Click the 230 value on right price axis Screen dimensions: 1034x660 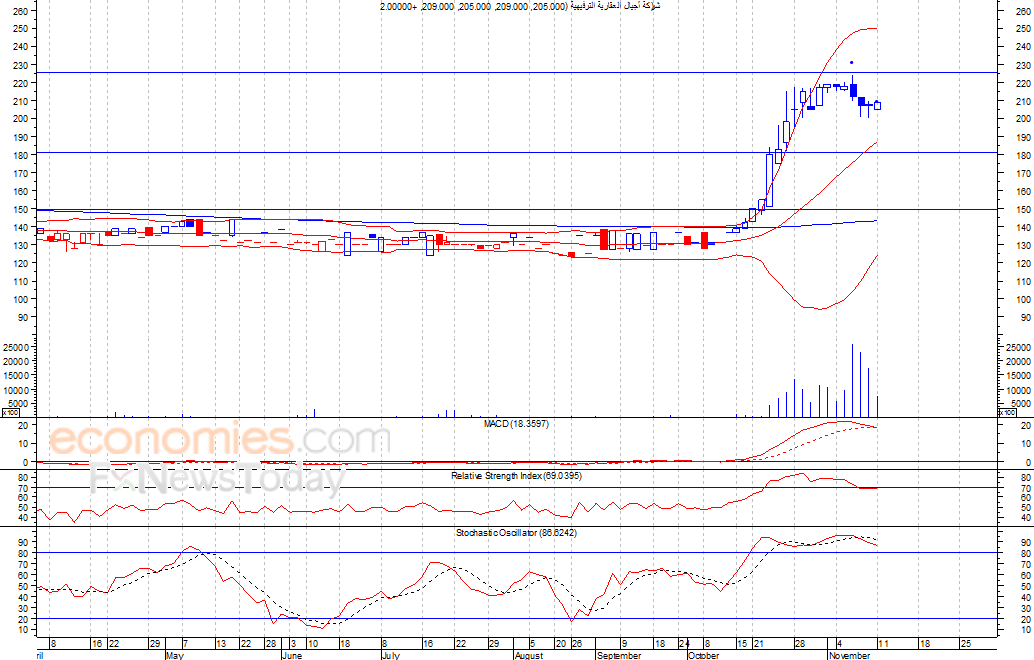point(1023,65)
